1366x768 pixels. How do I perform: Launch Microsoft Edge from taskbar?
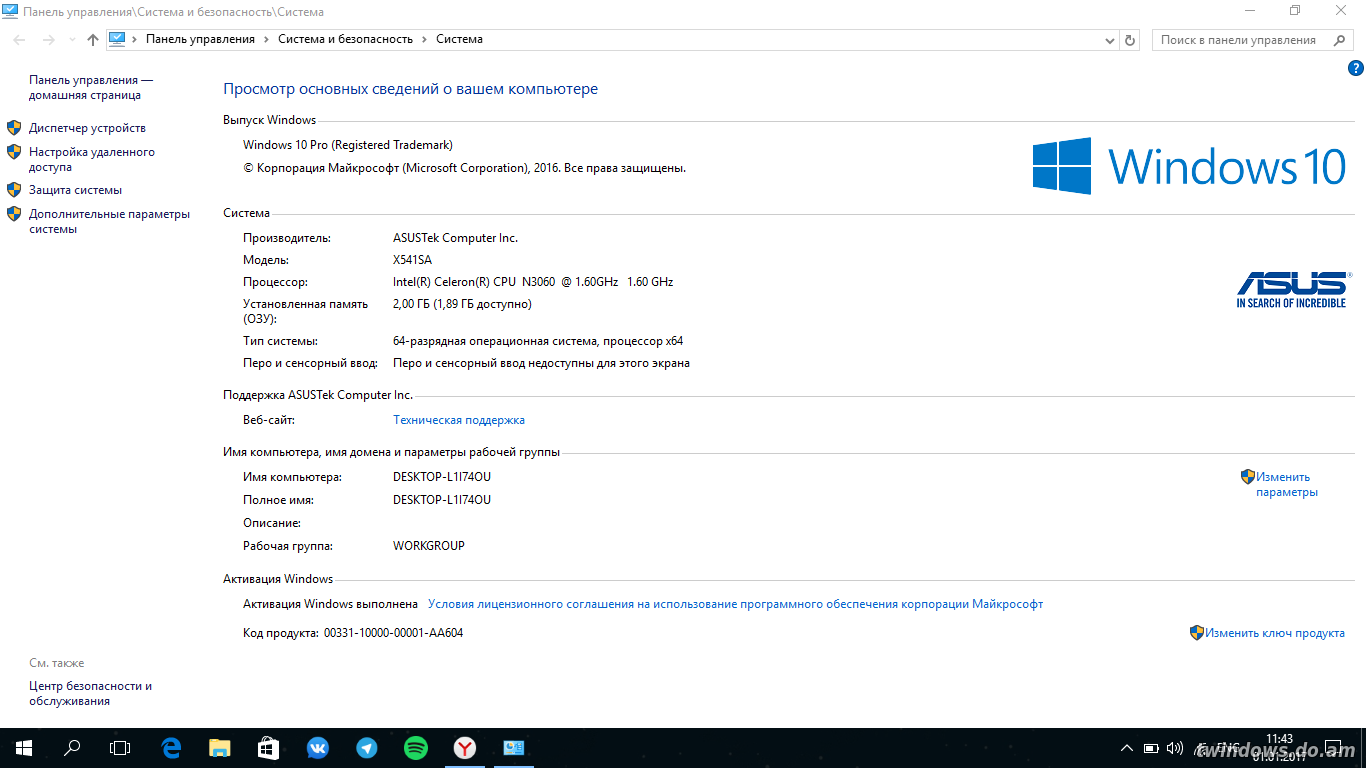[x=171, y=748]
